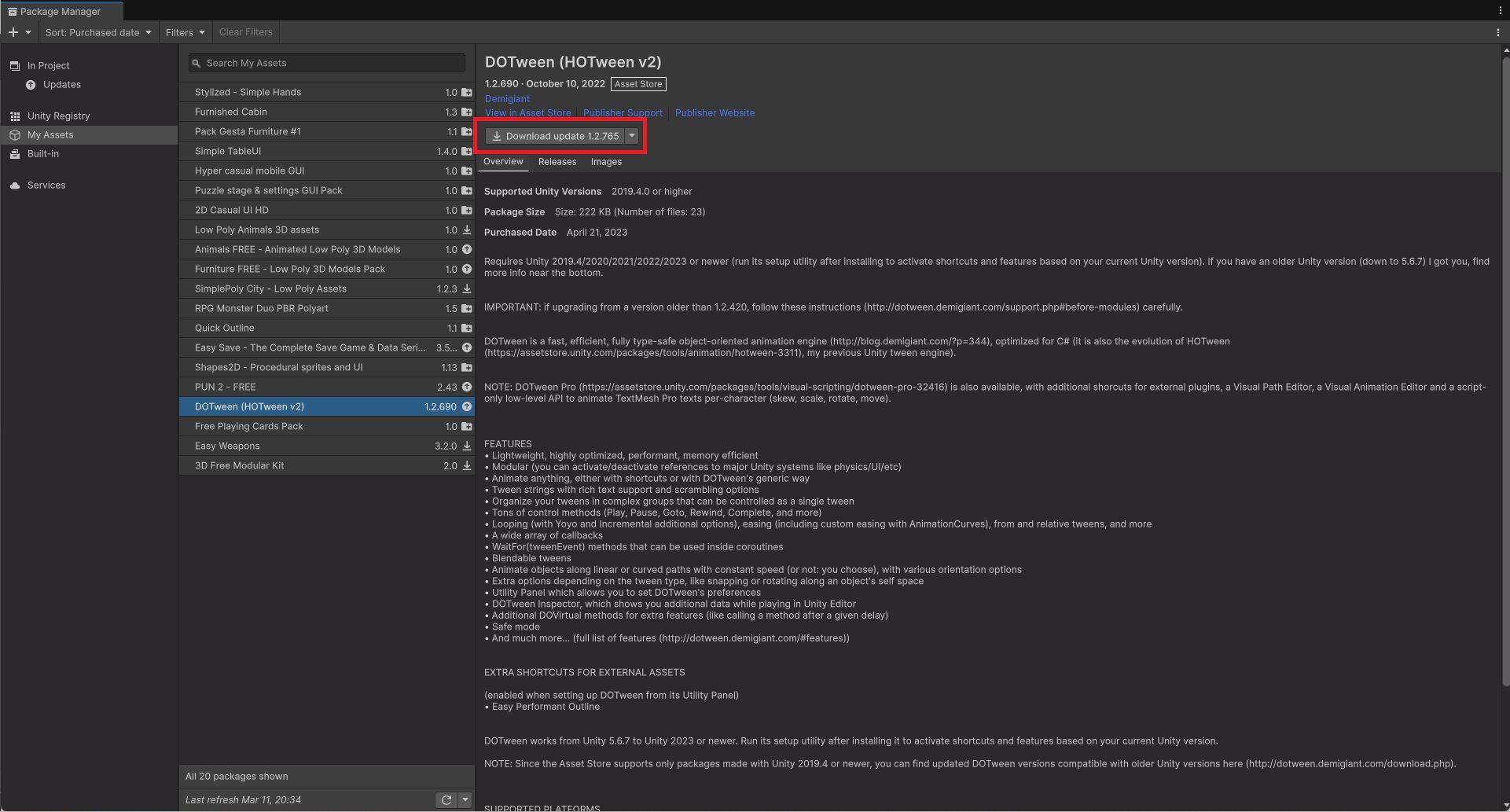Click the import icon next to Furnished Cabin

coord(466,112)
